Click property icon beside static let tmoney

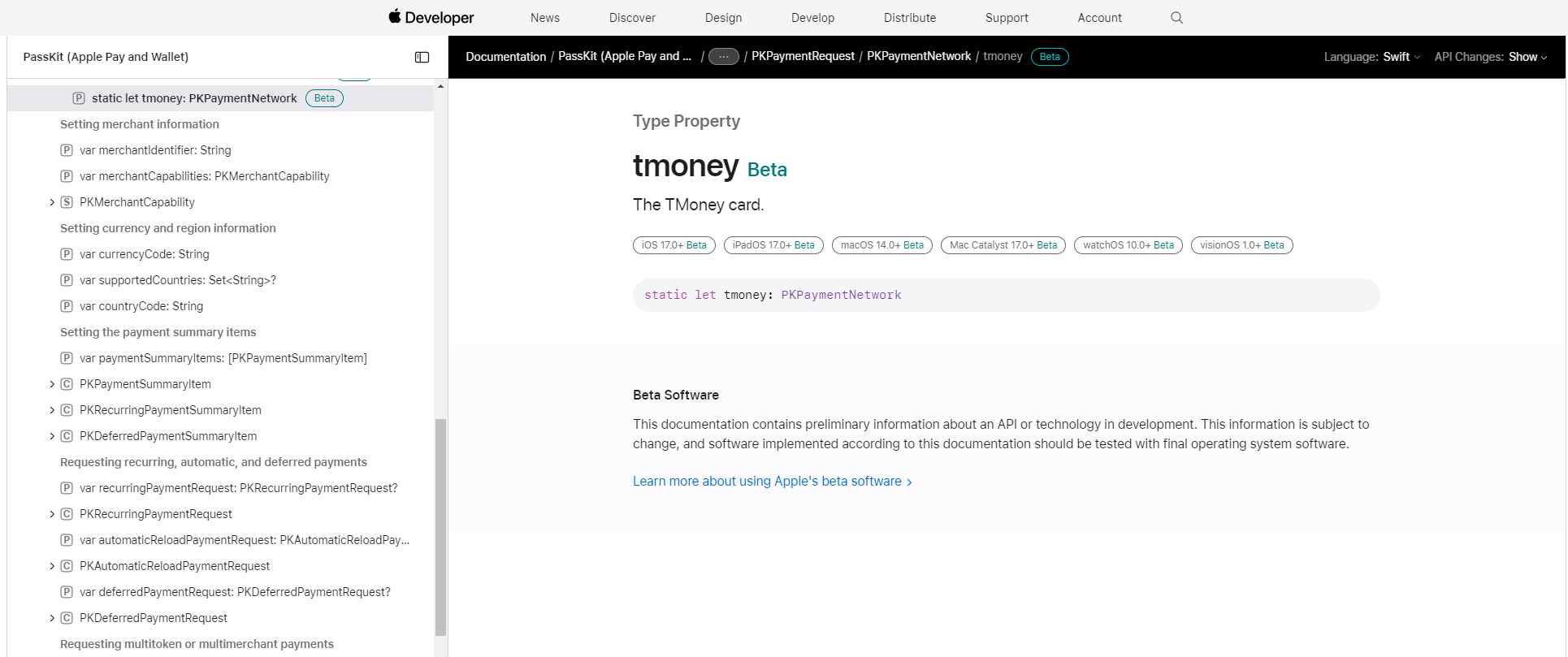(x=79, y=98)
